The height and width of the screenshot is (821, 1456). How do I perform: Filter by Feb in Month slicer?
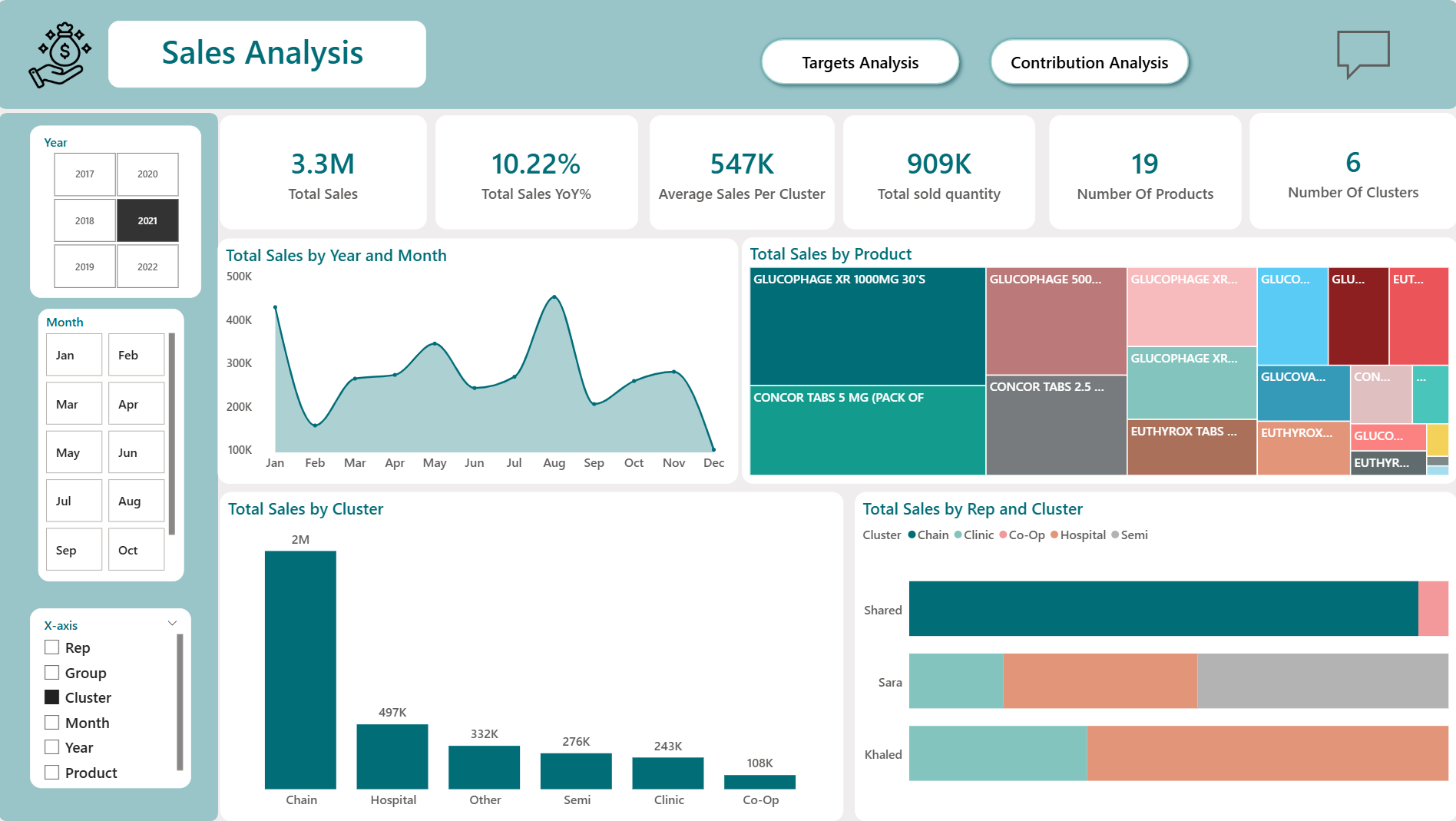click(x=136, y=355)
